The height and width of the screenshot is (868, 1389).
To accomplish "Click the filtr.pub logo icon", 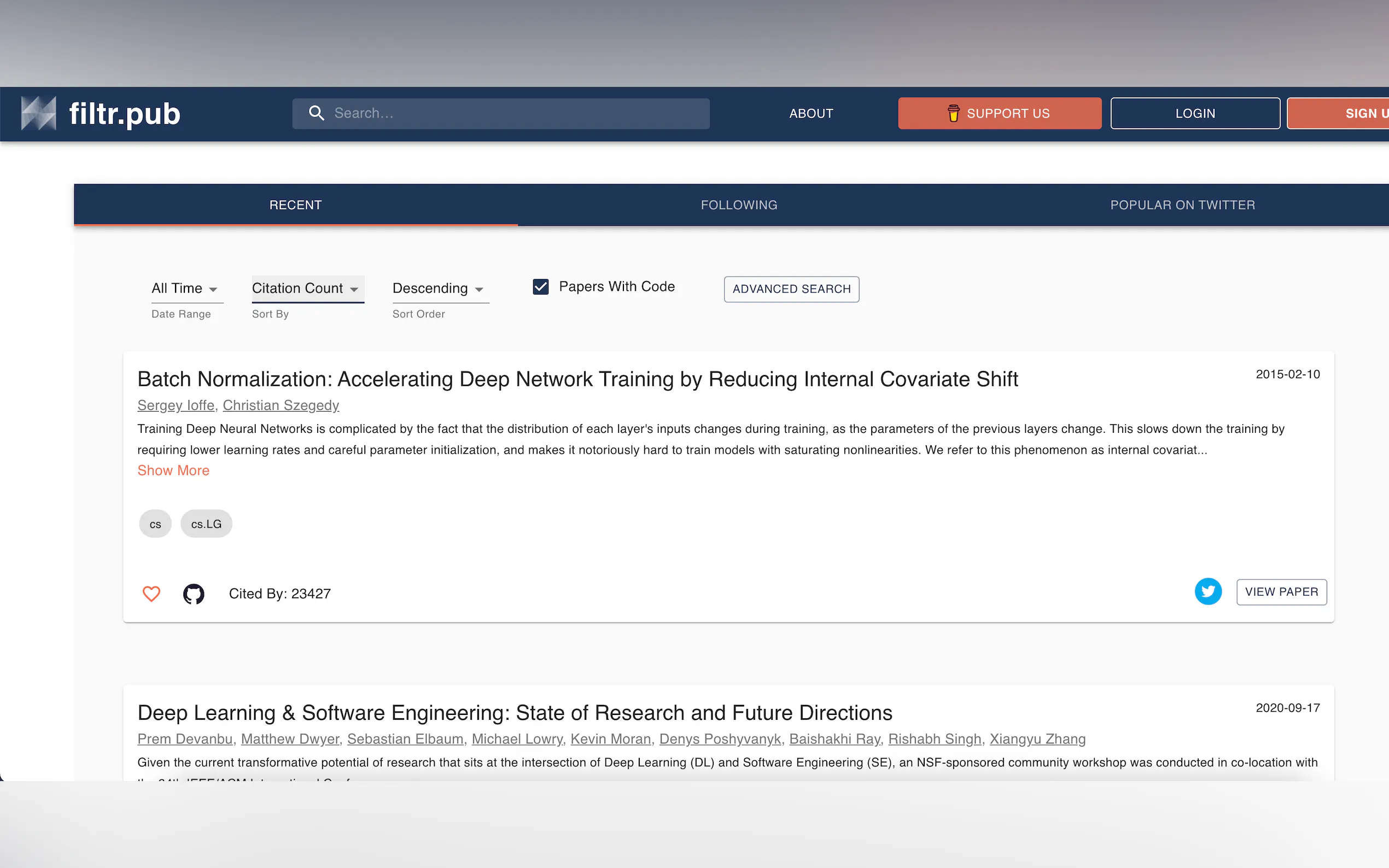I will [x=38, y=113].
